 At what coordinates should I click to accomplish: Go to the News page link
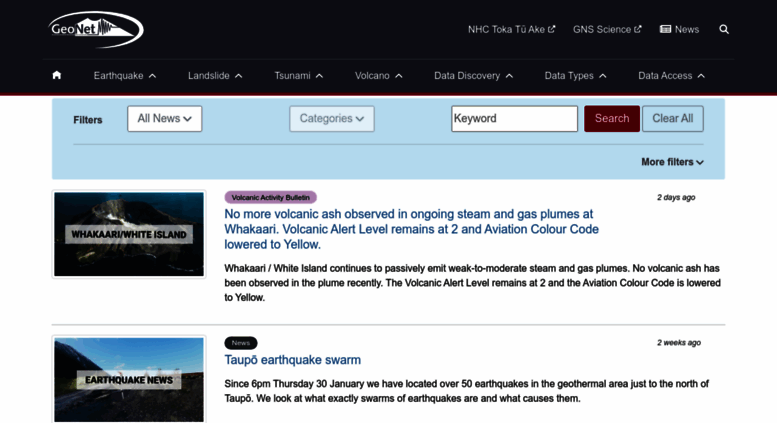(x=679, y=29)
